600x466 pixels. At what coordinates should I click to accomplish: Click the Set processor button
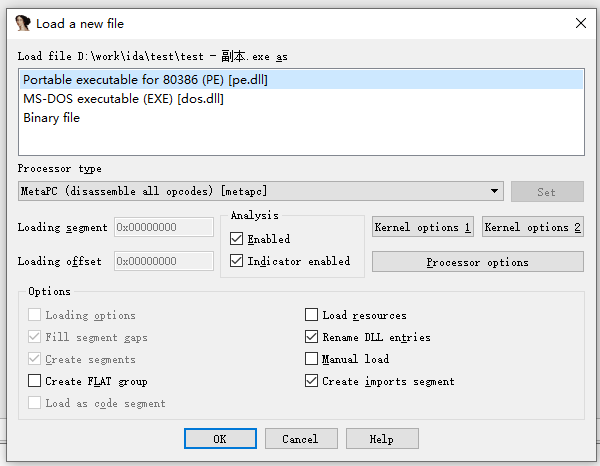click(547, 192)
